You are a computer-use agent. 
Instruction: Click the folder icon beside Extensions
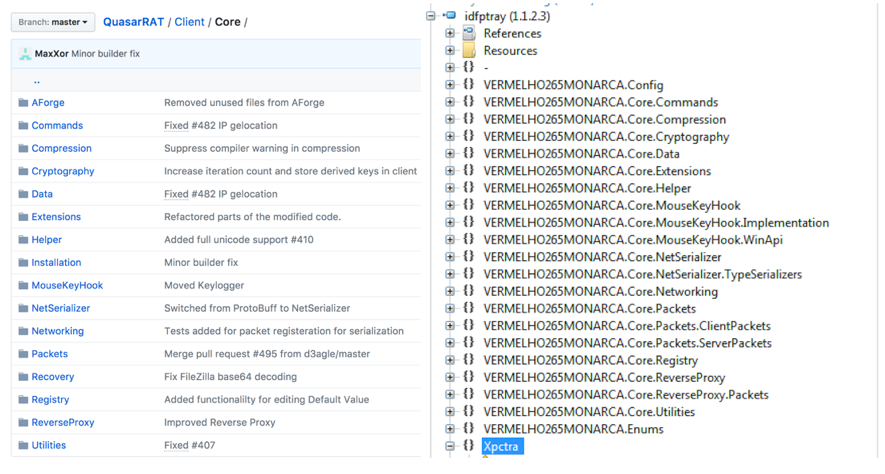[x=23, y=217]
